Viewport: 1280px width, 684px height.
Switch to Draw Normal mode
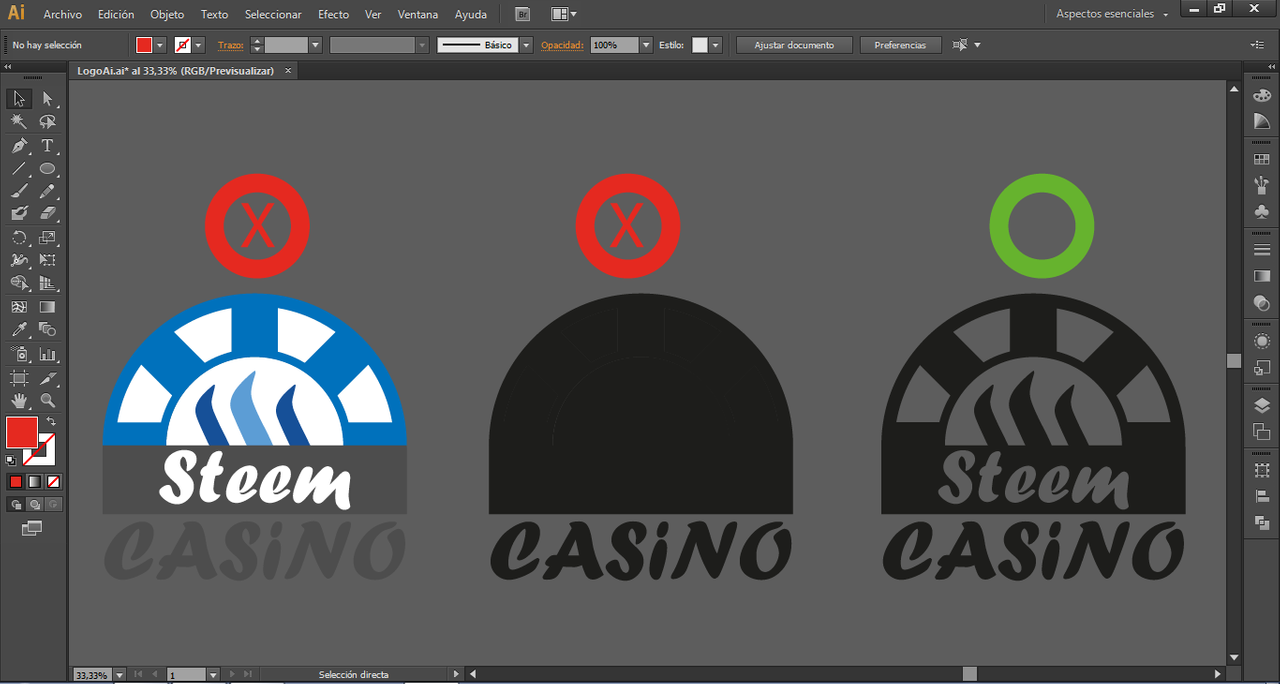tap(16, 505)
